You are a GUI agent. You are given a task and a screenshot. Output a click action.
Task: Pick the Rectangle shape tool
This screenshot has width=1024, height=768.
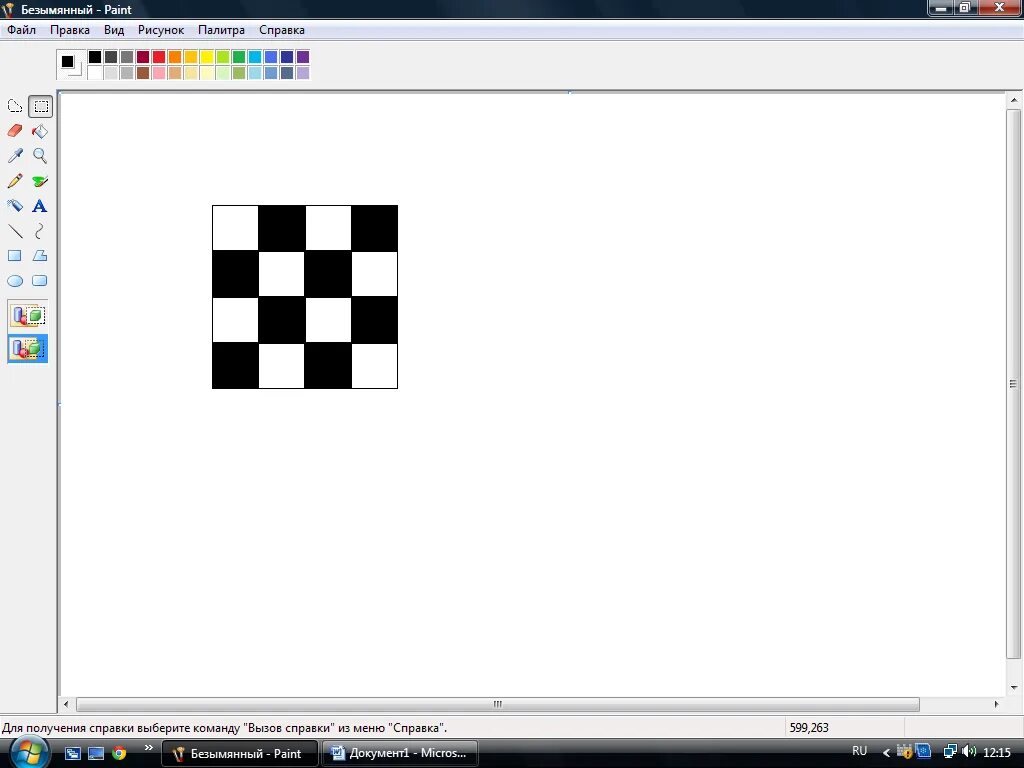coord(15,255)
